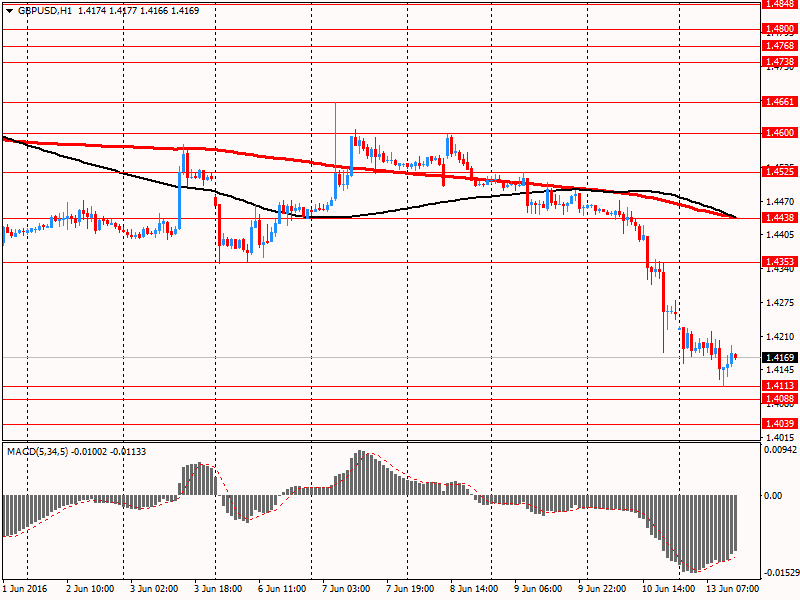Click the triangle arrow beside GBPUSD,H1 title
Viewport: 800px width, 600px height.
click(9, 11)
